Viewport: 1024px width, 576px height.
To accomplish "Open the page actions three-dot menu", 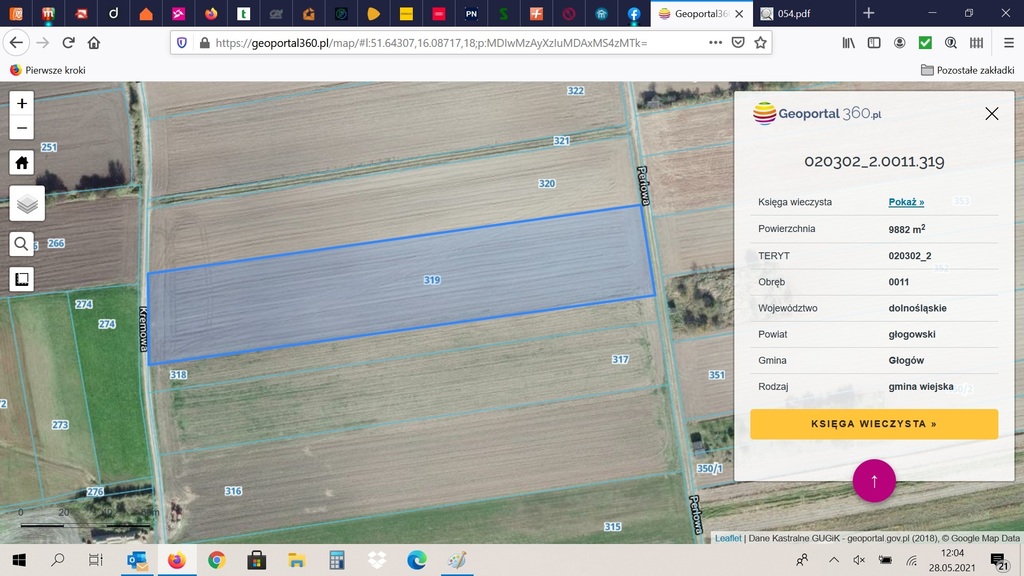I will pos(715,43).
